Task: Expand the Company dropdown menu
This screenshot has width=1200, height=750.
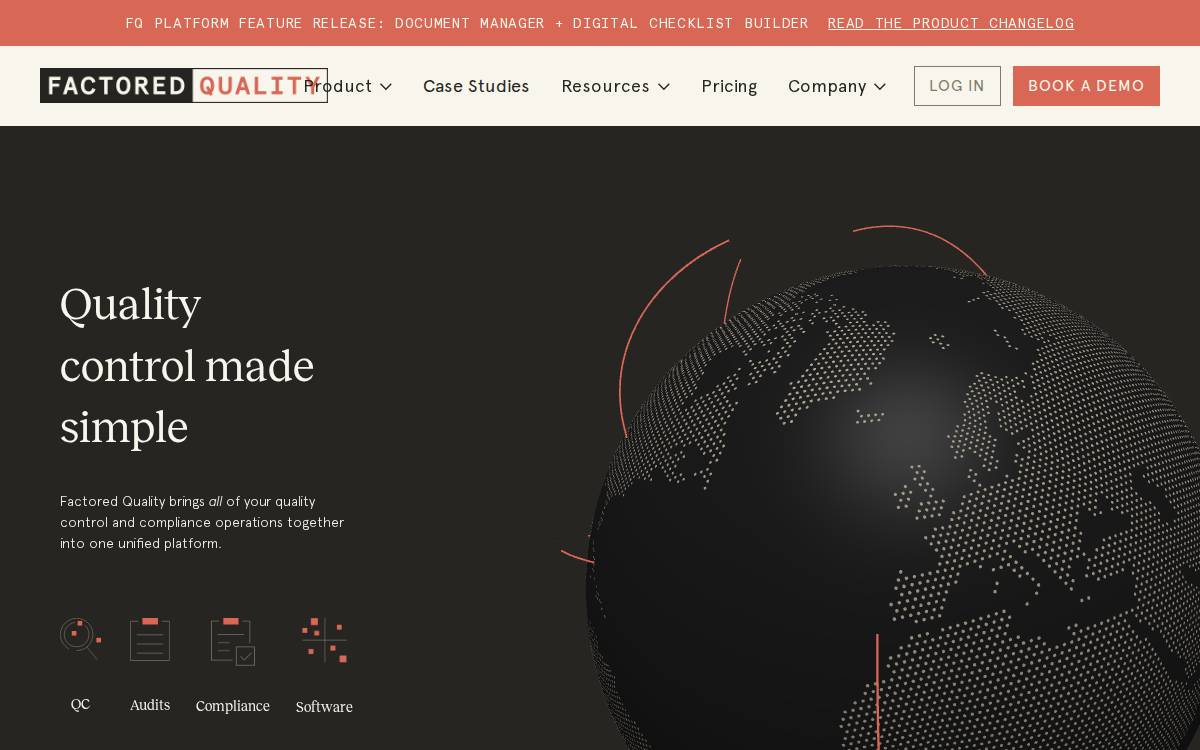Action: [837, 86]
